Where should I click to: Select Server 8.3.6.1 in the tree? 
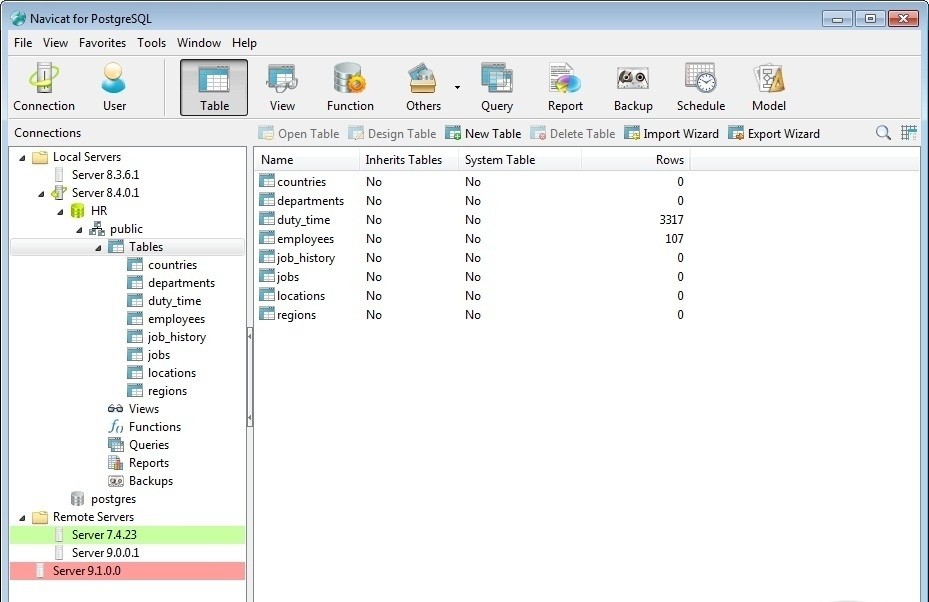105,175
